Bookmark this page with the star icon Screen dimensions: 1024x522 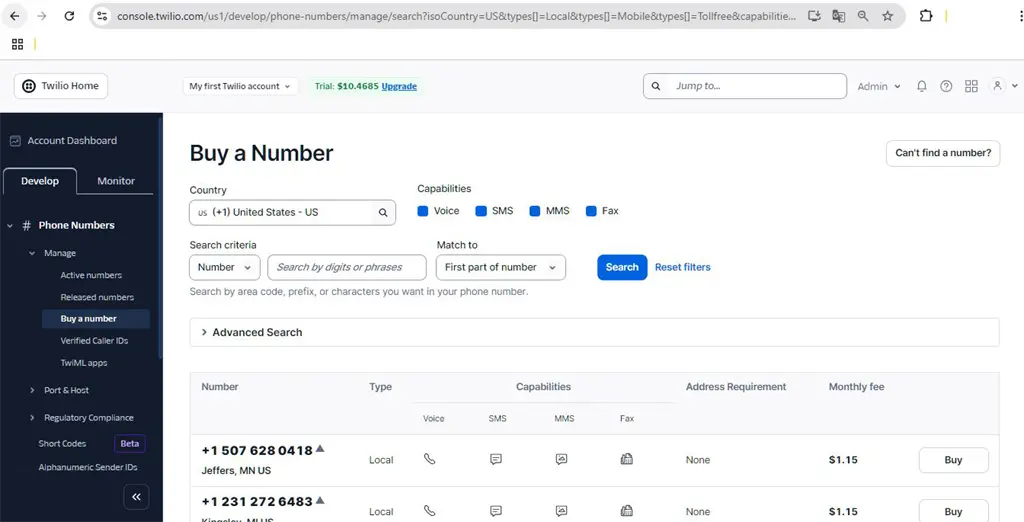point(888,16)
